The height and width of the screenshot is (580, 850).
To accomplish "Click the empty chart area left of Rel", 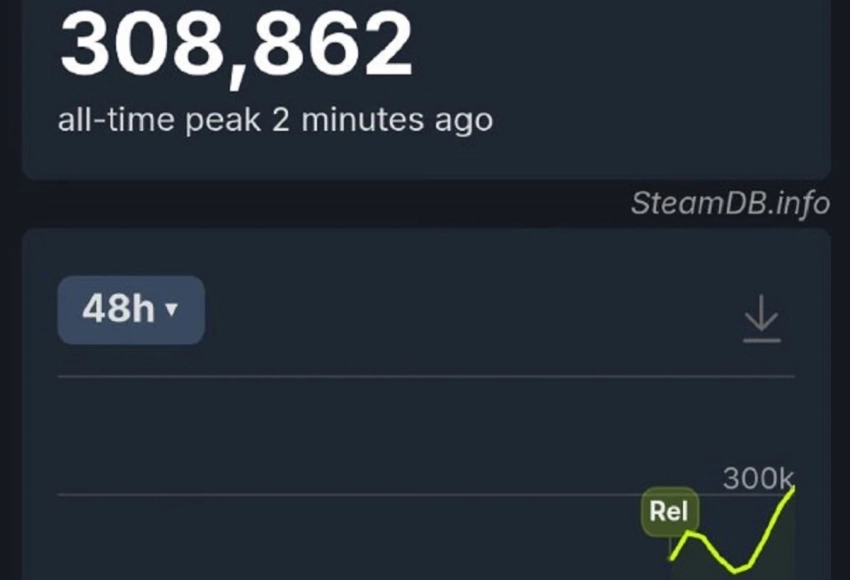I will 350,540.
